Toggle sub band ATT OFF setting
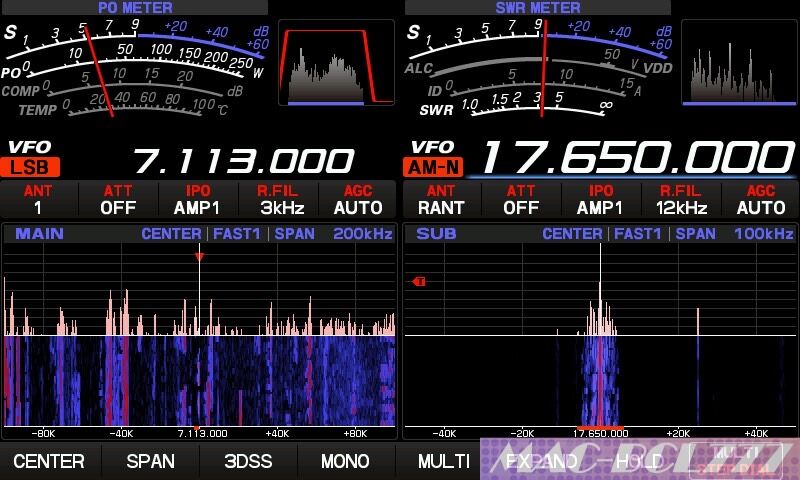This screenshot has width=800, height=480. (x=521, y=200)
